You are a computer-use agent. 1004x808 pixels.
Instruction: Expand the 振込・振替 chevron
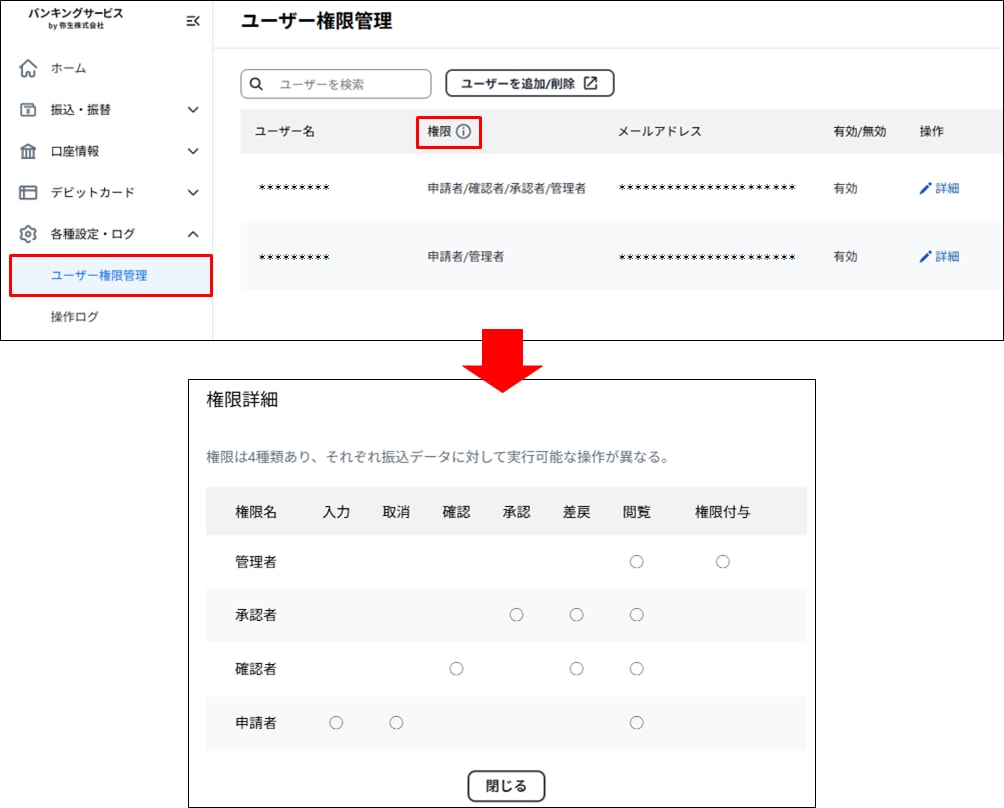(x=193, y=110)
